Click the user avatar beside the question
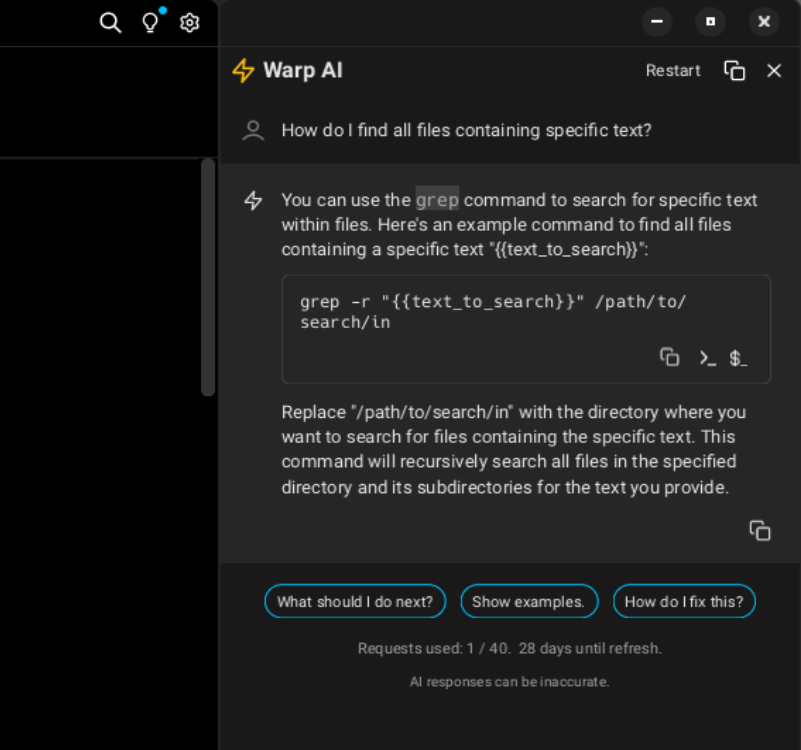The image size is (801, 750). (x=252, y=130)
